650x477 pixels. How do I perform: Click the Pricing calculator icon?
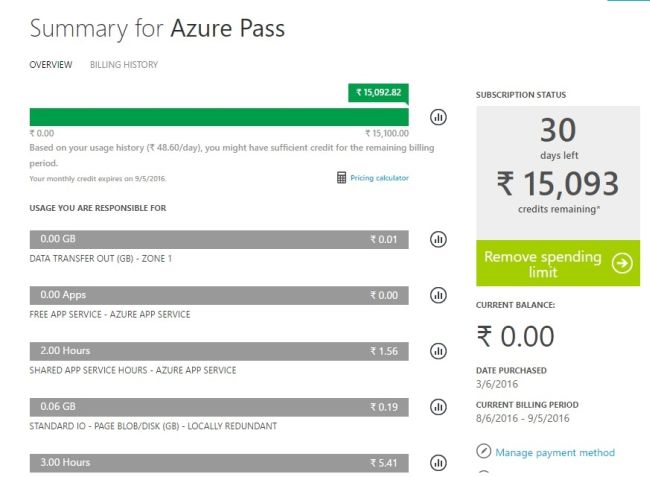(x=342, y=178)
